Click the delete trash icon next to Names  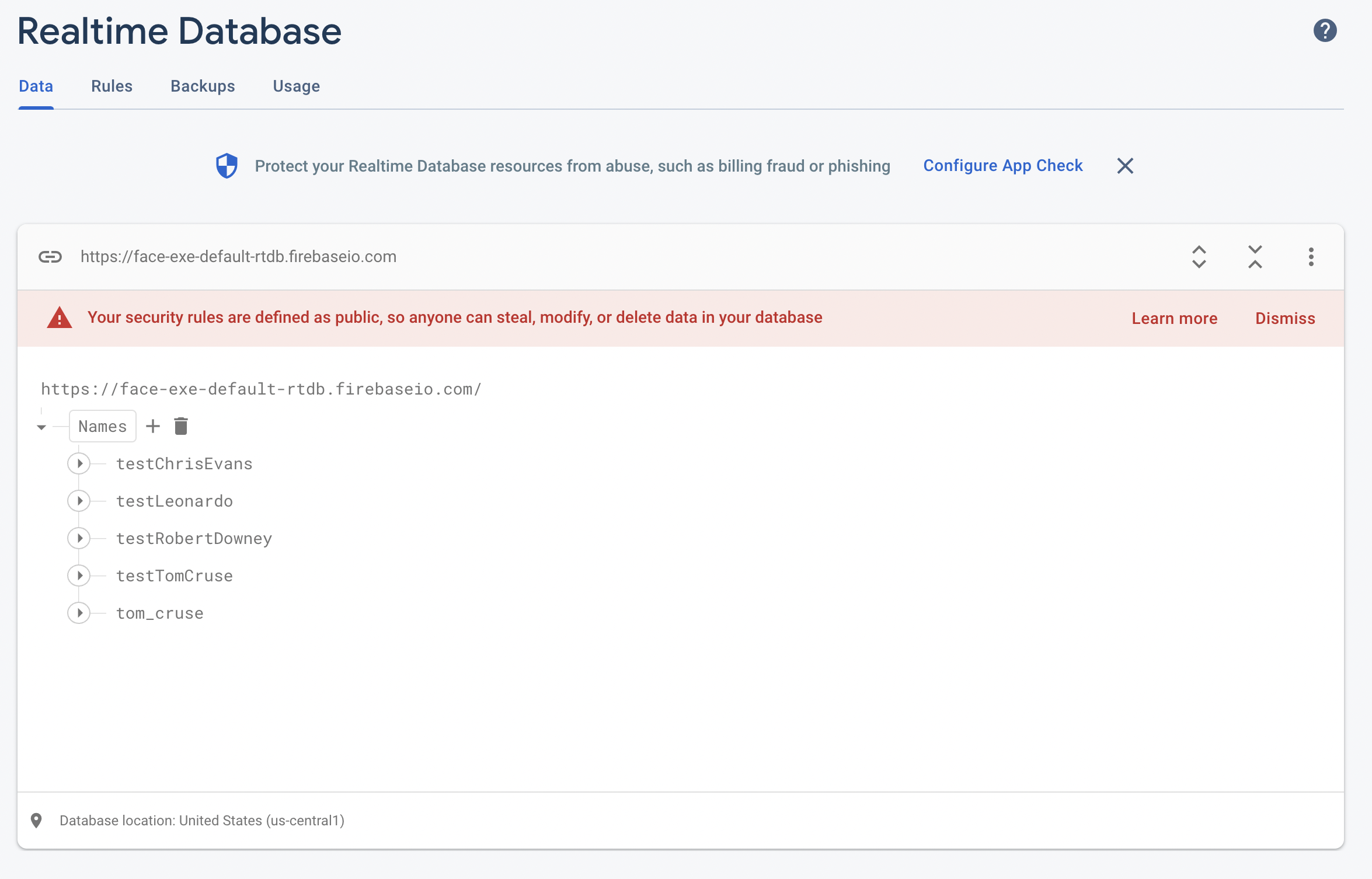coord(180,425)
